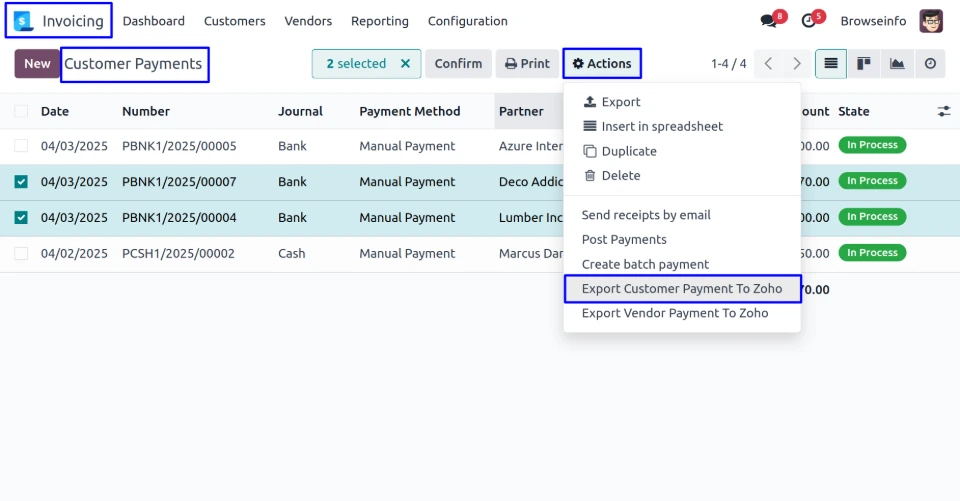The height and width of the screenshot is (501, 960).
Task: Toggle the select-all header checkbox
Action: tap(21, 111)
